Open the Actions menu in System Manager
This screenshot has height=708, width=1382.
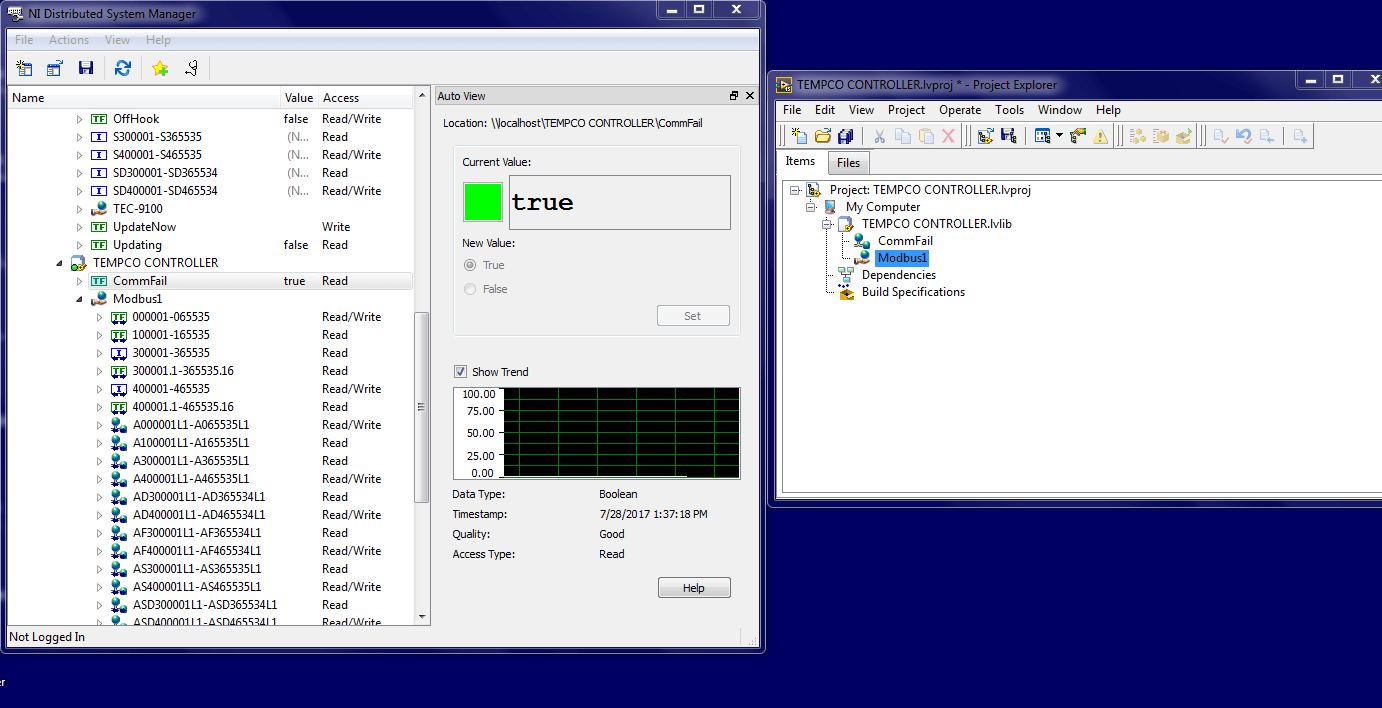[x=69, y=40]
